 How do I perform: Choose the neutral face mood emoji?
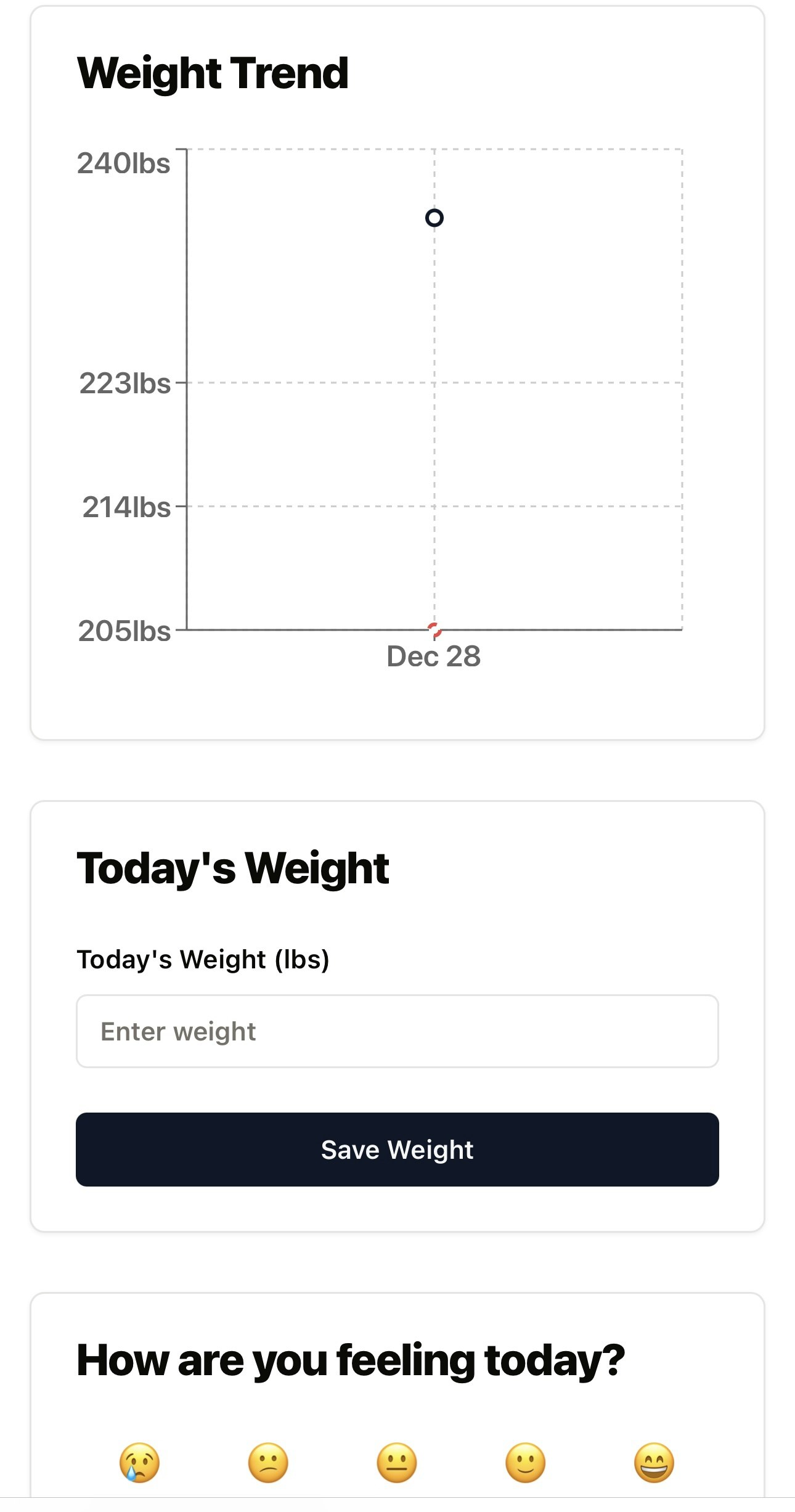point(397,1462)
